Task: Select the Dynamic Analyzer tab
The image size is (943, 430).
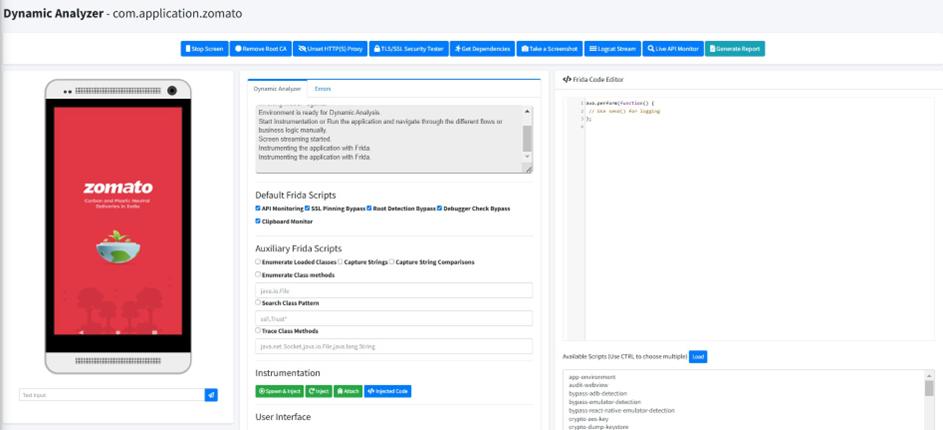Action: pos(277,88)
